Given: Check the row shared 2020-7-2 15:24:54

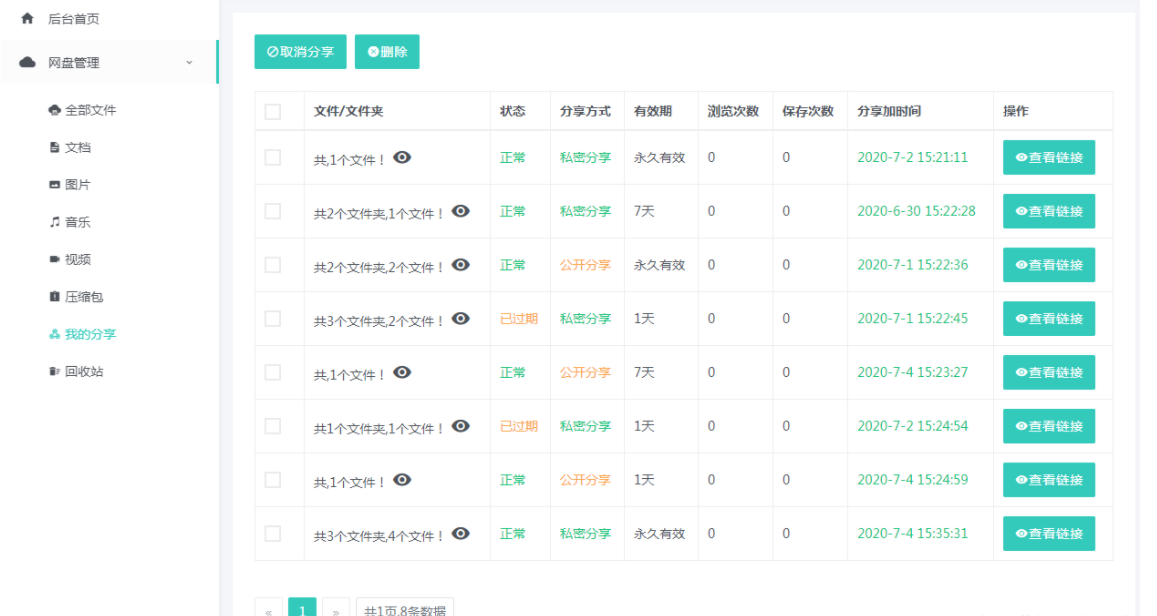Looking at the screenshot, I should 273,426.
